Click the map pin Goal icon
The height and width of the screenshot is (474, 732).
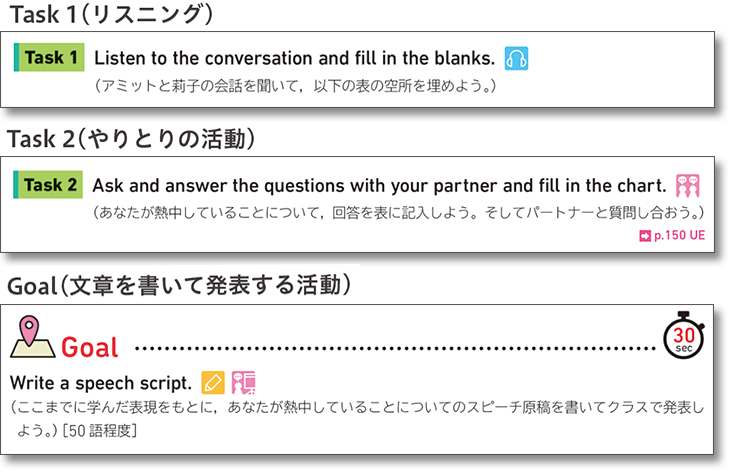(31, 337)
